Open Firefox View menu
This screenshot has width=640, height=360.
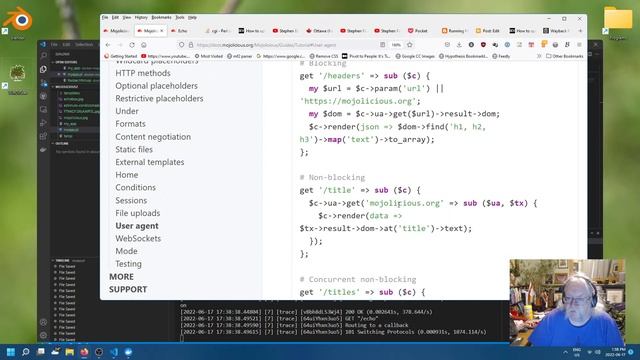pyautogui.click(x=127, y=18)
